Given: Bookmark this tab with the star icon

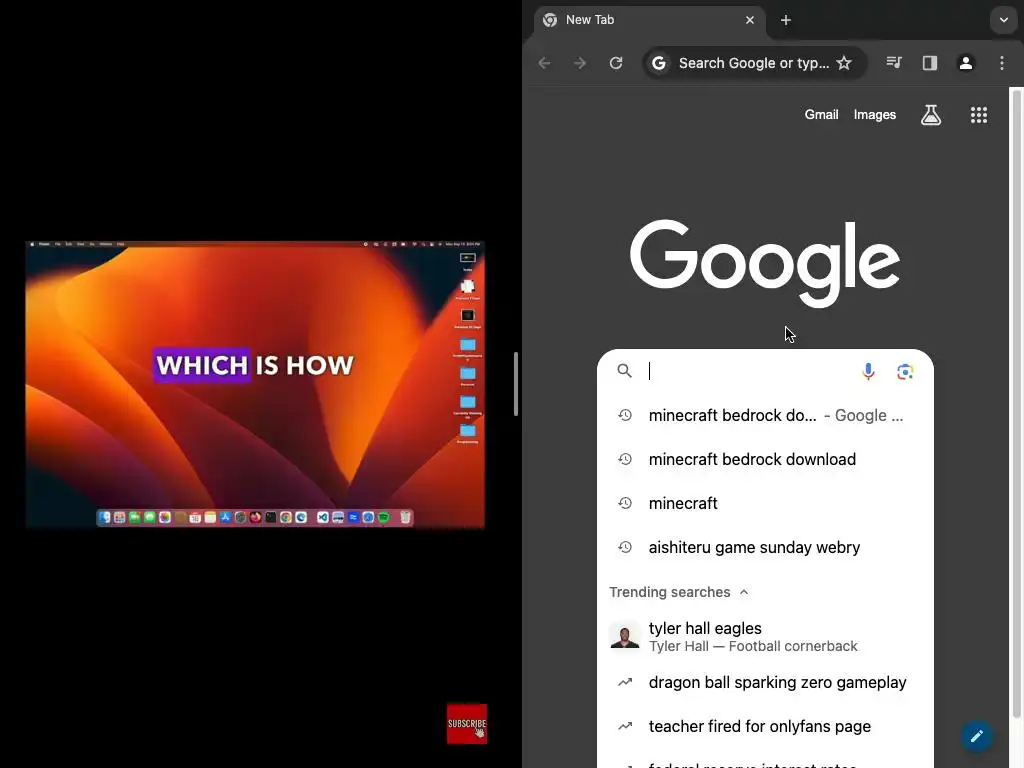Looking at the screenshot, I should [x=844, y=63].
